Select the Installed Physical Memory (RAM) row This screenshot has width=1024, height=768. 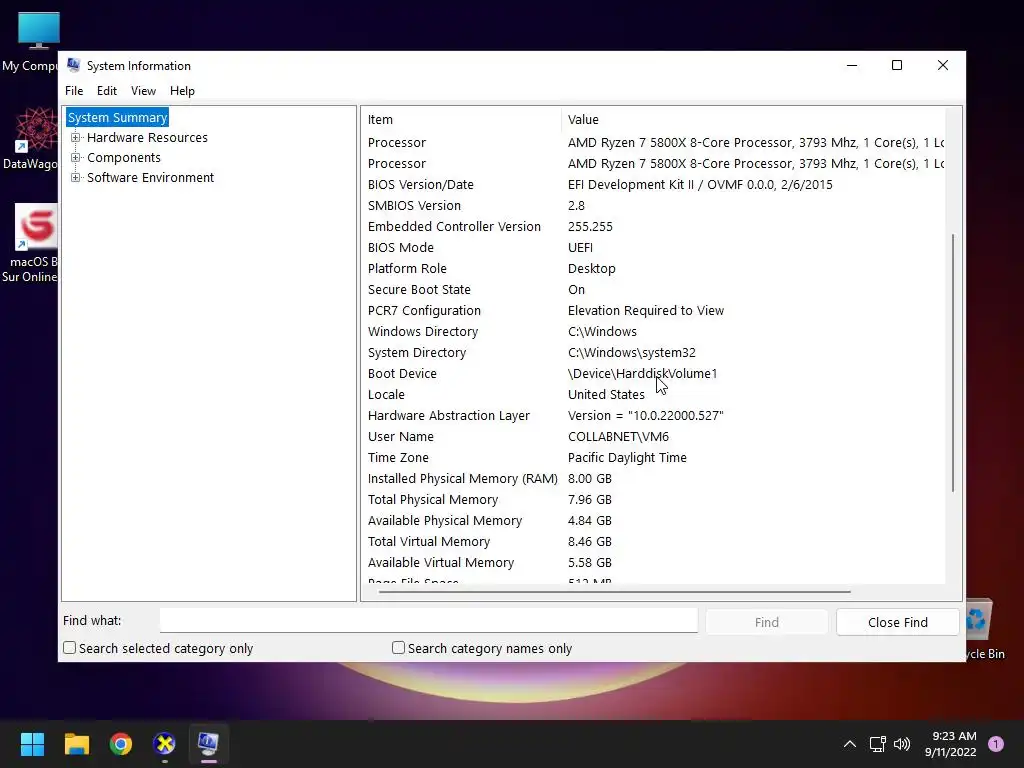pyautogui.click(x=653, y=479)
